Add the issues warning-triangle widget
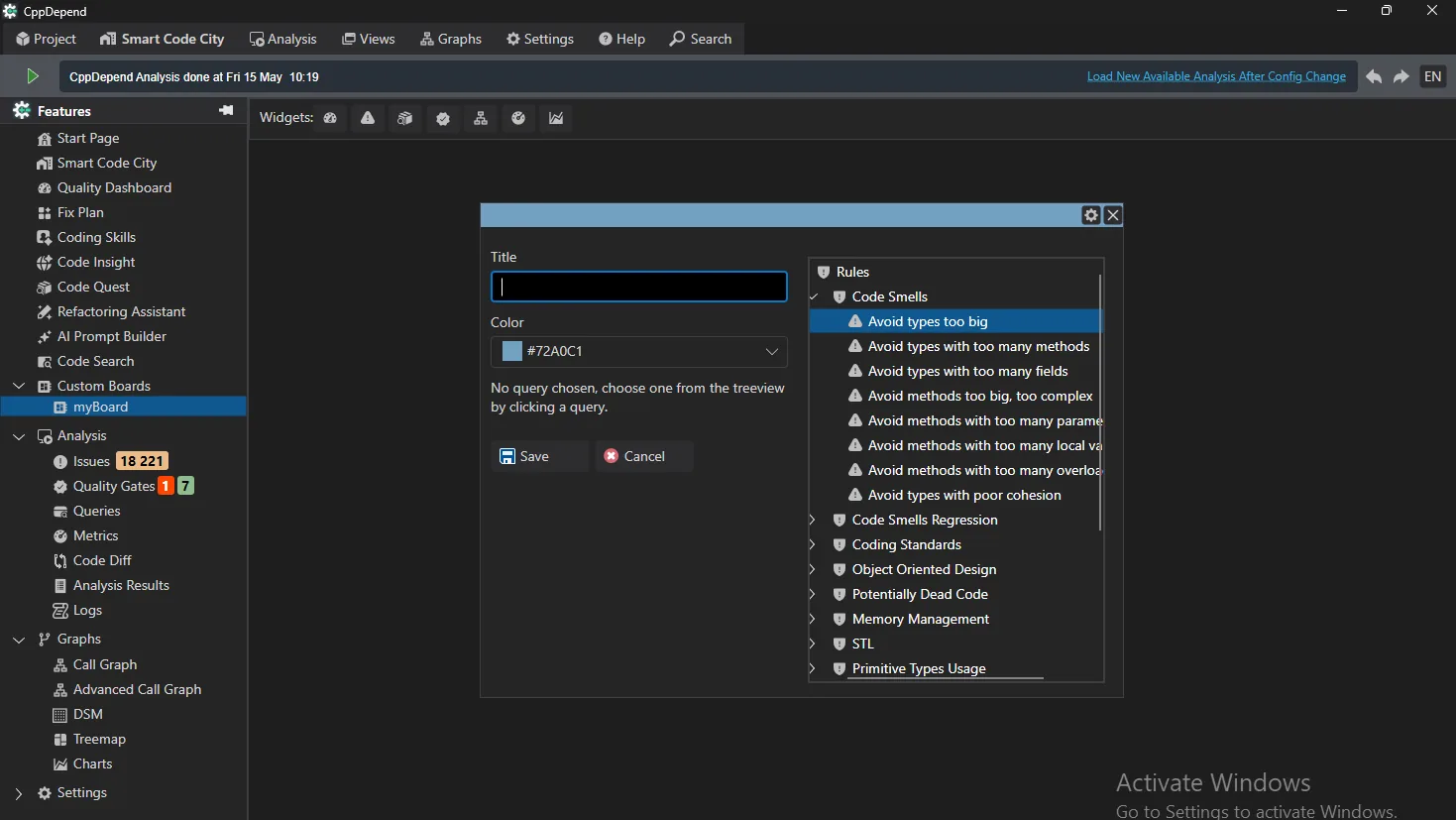The width and height of the screenshot is (1456, 820). [368, 118]
